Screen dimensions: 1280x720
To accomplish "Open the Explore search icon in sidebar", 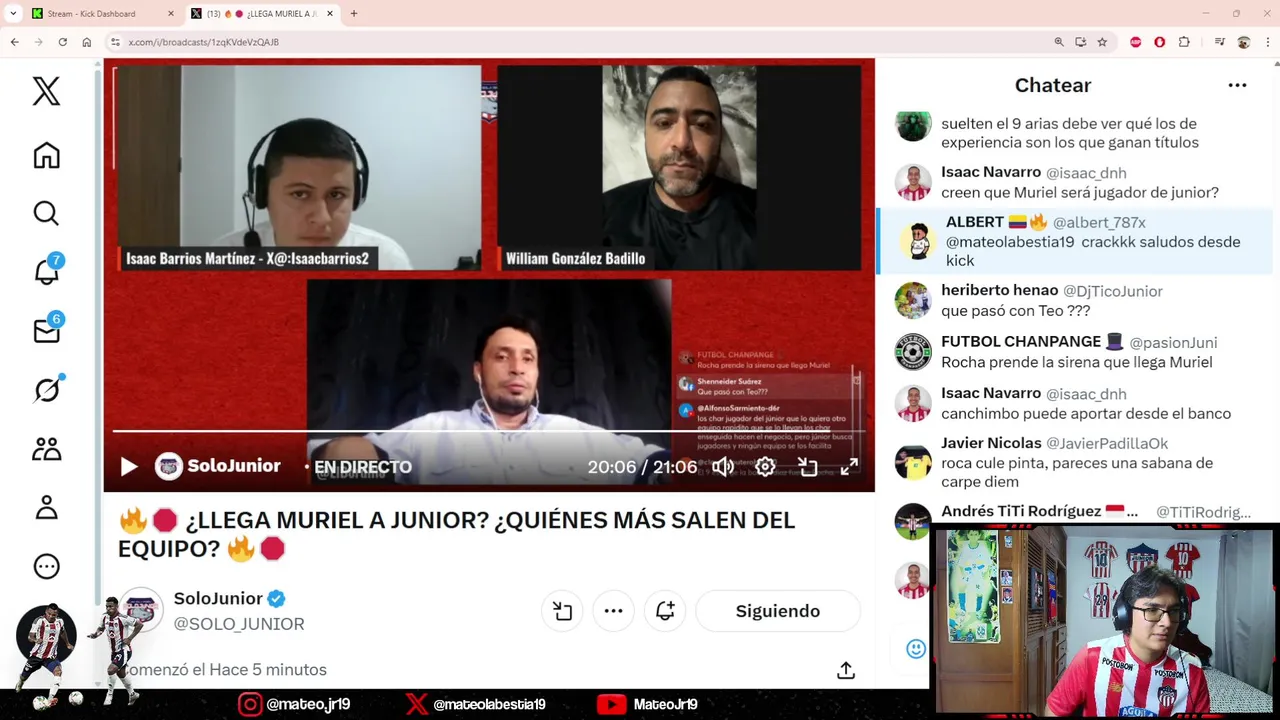I will 46,213.
